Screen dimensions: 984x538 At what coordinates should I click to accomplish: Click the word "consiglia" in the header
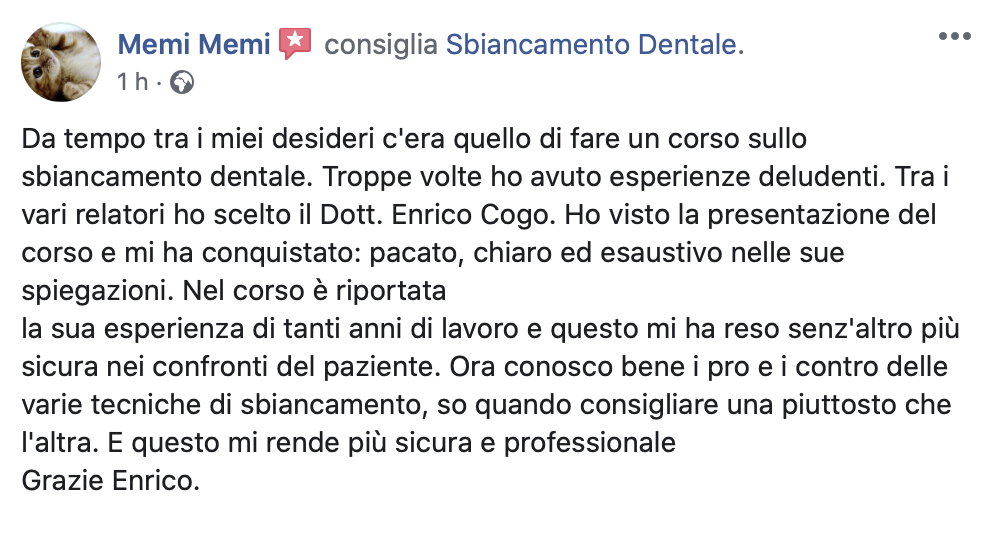(x=381, y=44)
